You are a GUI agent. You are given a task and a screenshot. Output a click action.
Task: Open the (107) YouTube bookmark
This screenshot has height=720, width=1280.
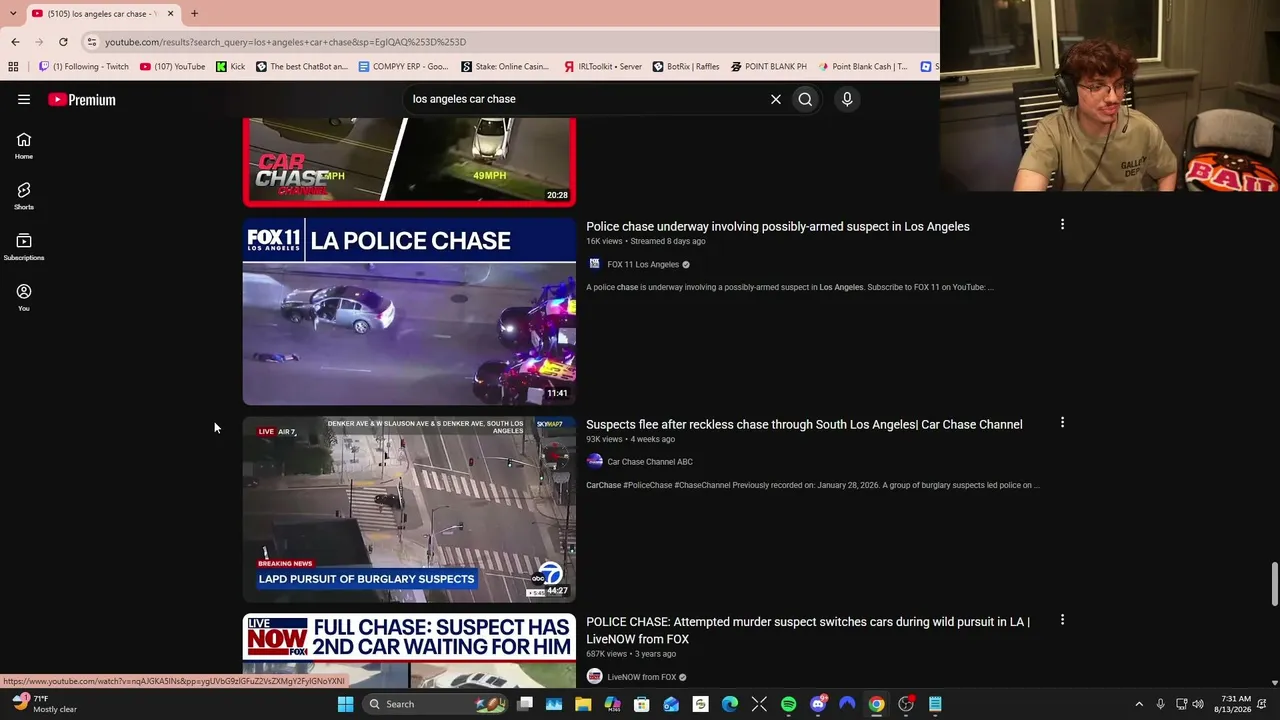(x=172, y=67)
